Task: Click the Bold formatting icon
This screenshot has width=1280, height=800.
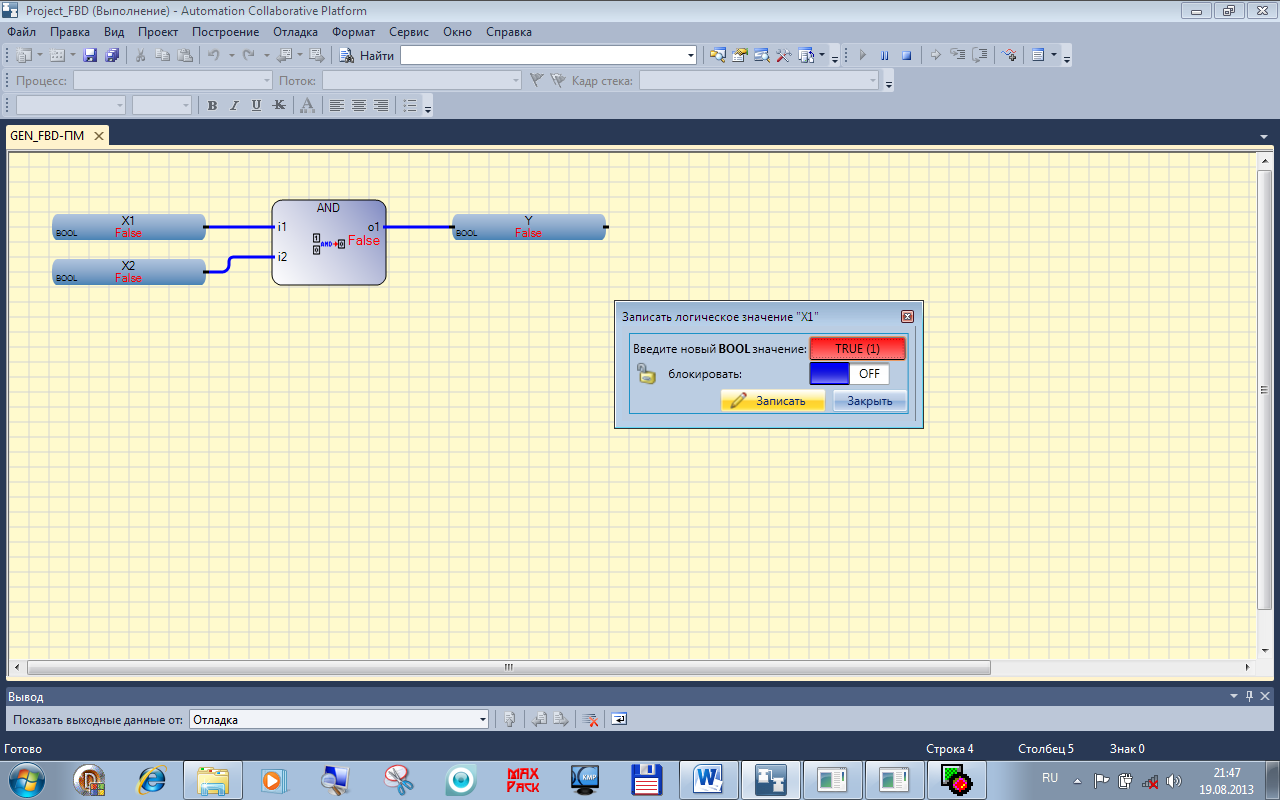Action: pos(212,105)
